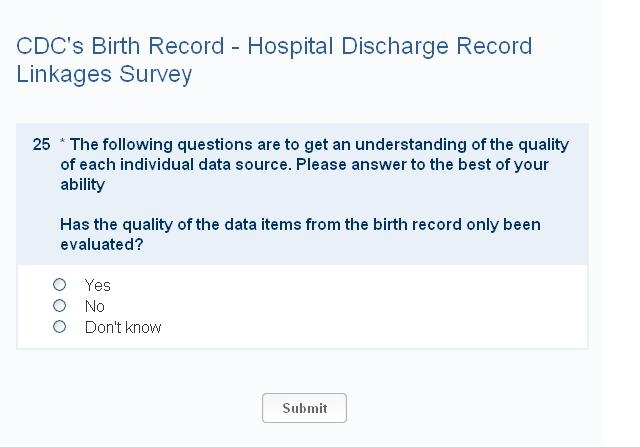Select the "Yes" radio button
Screen dimensions: 640x447
(x=60, y=285)
